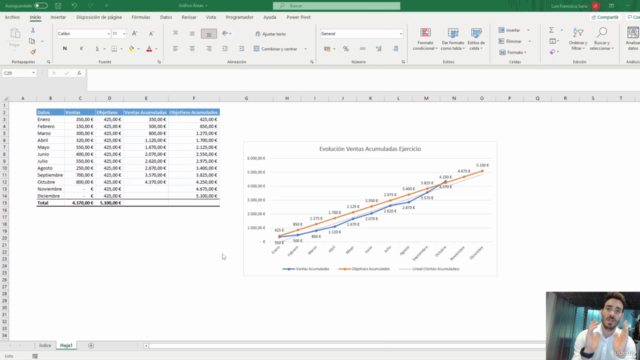This screenshot has width=640, height=360.
Task: Click decrease decimals icon
Action: pos(396,49)
